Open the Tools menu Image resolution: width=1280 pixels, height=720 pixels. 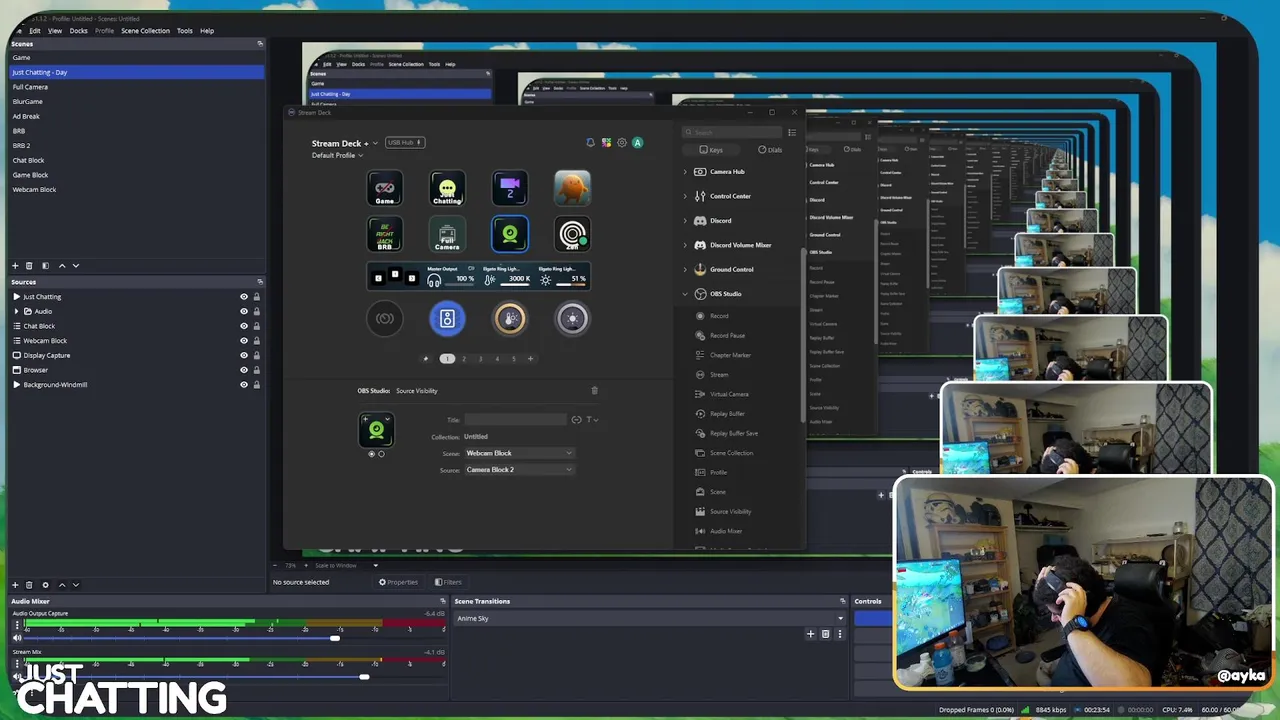pos(185,31)
